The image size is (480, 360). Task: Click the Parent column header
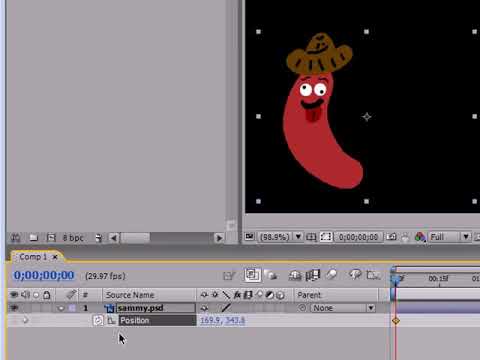pyautogui.click(x=309, y=295)
